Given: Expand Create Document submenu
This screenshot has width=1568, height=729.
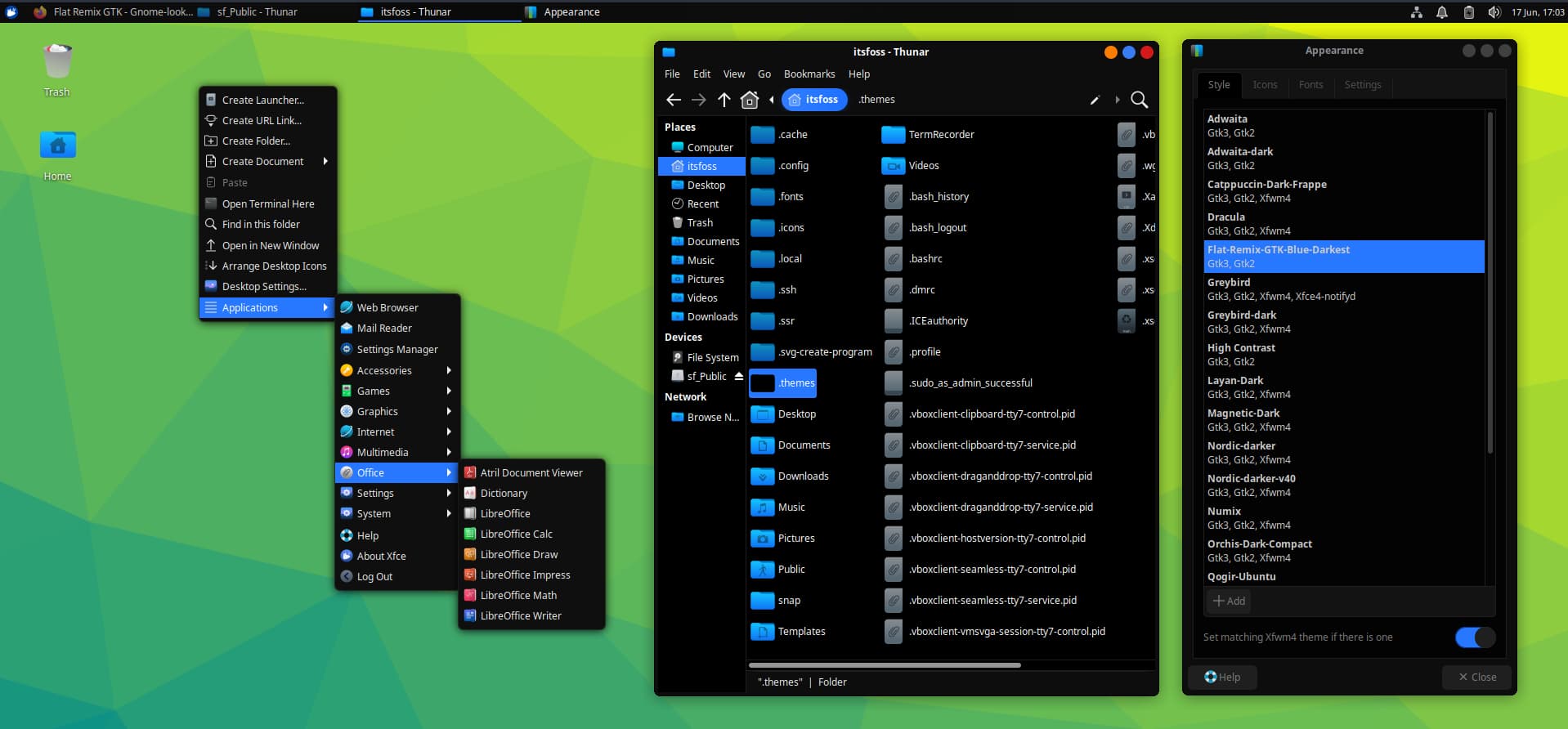Looking at the screenshot, I should point(268,162).
